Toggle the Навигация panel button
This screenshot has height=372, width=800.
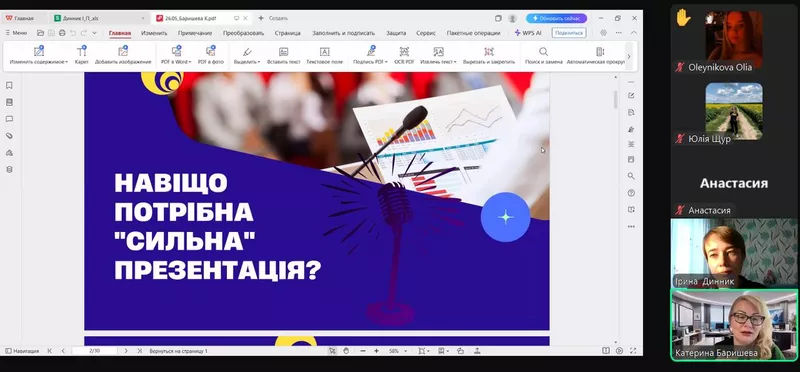[x=22, y=351]
